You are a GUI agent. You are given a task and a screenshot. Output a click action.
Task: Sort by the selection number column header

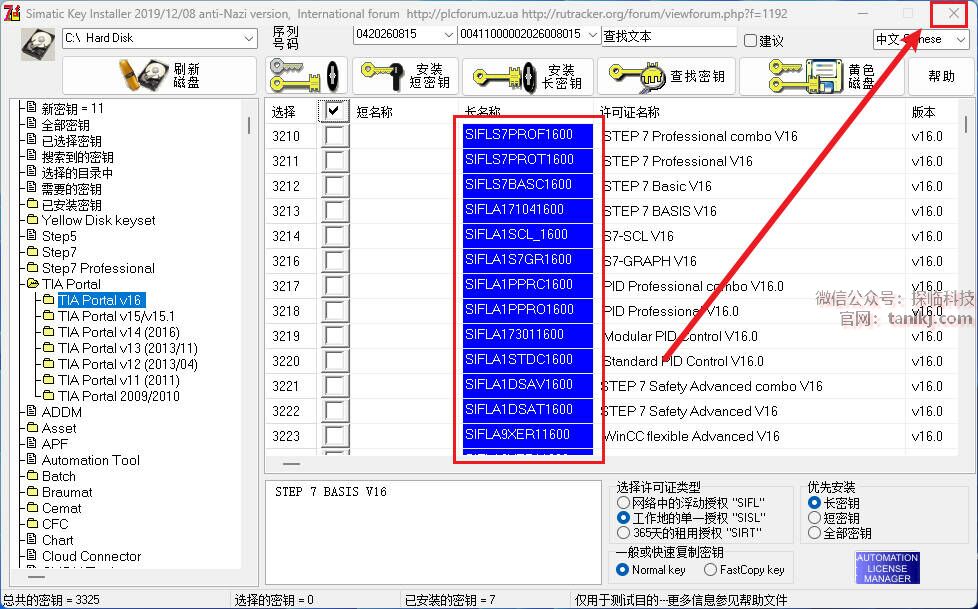(x=284, y=112)
